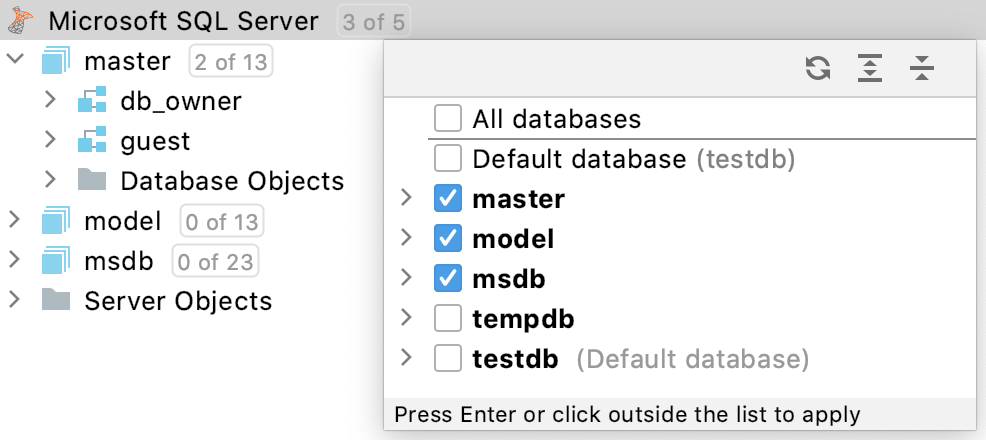Collapse the master node in the tree
The height and width of the screenshot is (440, 986).
tap(14, 59)
